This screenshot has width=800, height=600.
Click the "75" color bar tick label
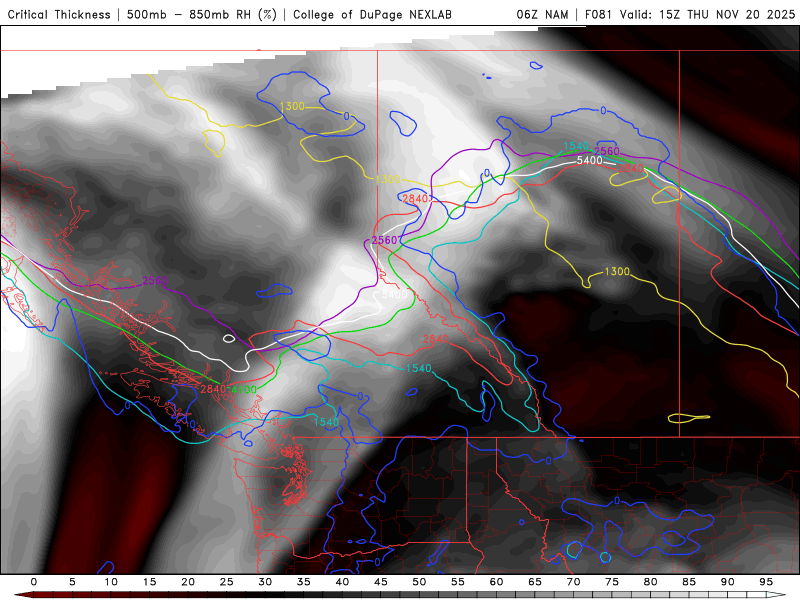[612, 582]
